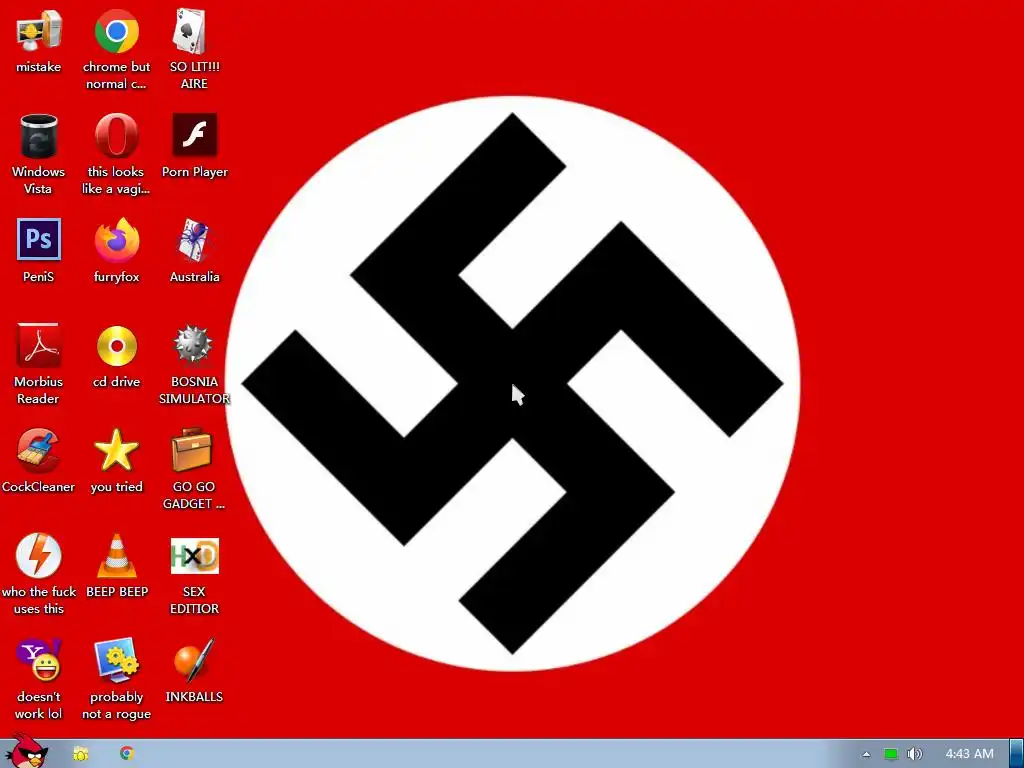Select the 'doesn't work lol' Yahoo Messenger icon
1024x768 pixels.
pos(39,660)
